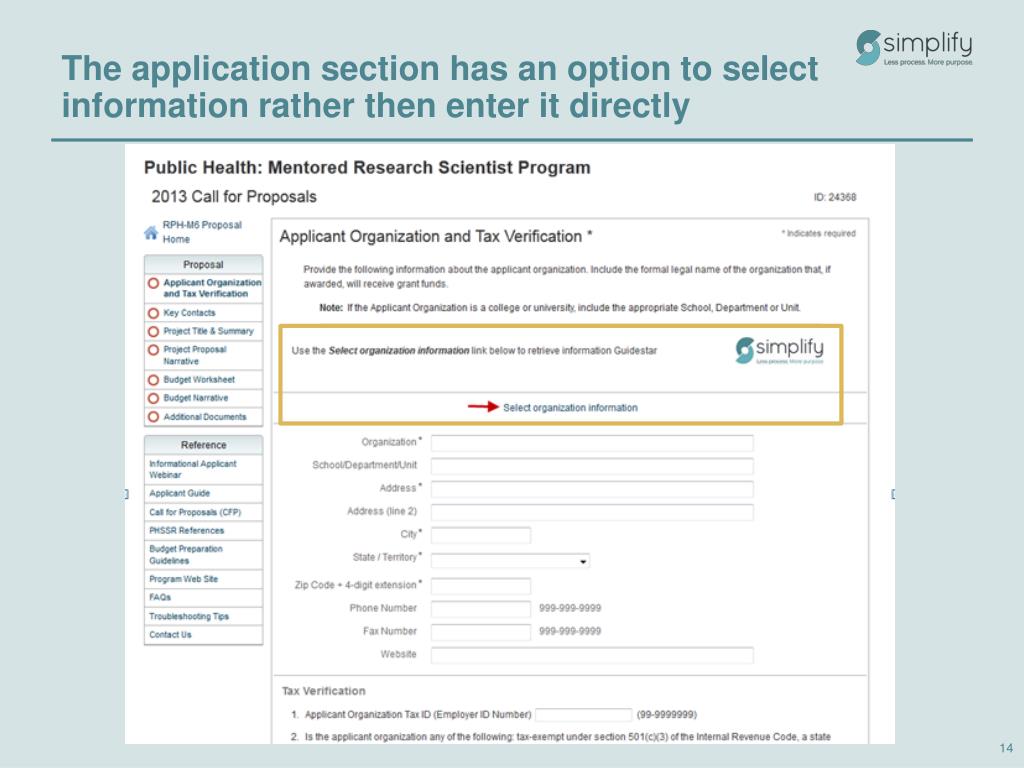Click the Tax ID (Employer ID Number) field
Image resolution: width=1024 pixels, height=768 pixels.
(583, 715)
